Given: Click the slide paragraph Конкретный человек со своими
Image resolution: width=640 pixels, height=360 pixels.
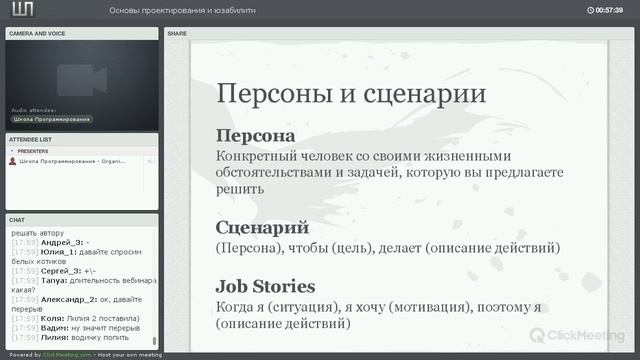Looking at the screenshot, I should coord(389,172).
